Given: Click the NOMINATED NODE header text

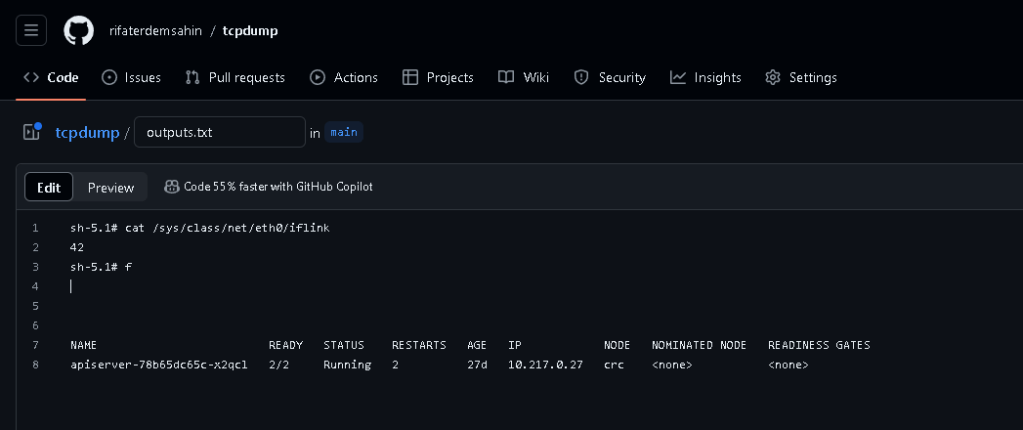Looking at the screenshot, I should point(700,345).
